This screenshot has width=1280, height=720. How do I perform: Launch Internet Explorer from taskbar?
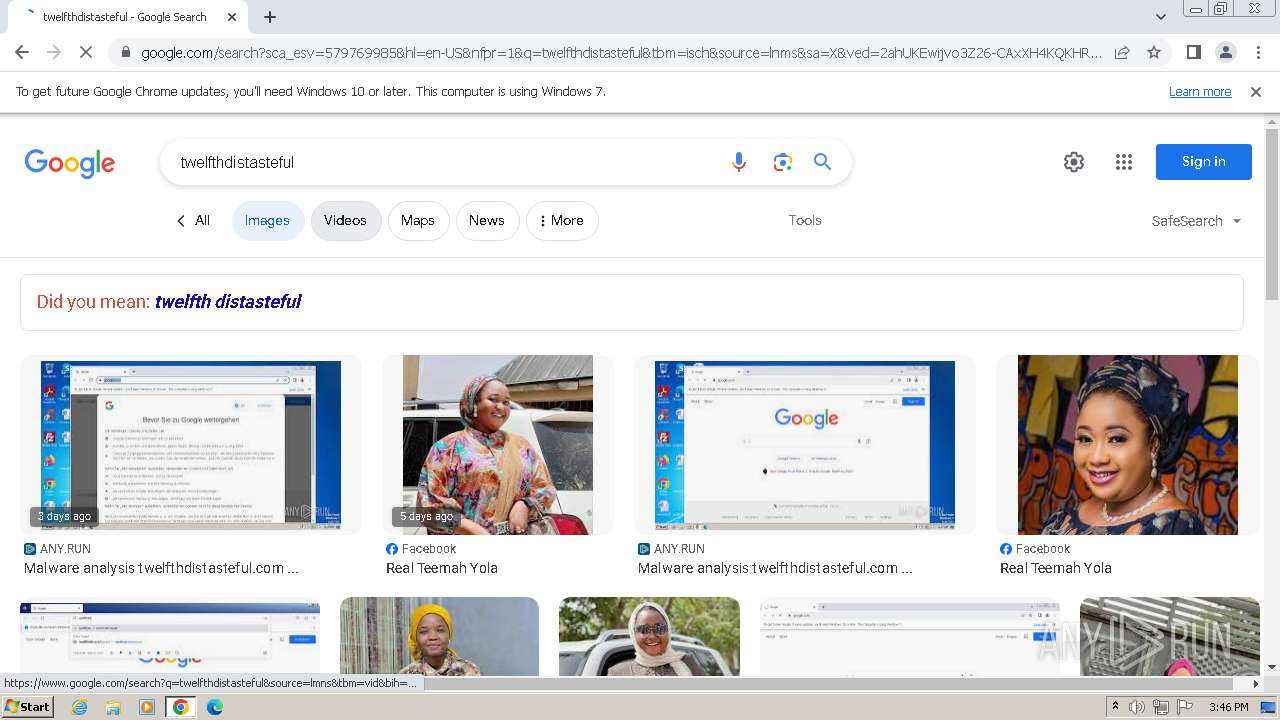79,707
